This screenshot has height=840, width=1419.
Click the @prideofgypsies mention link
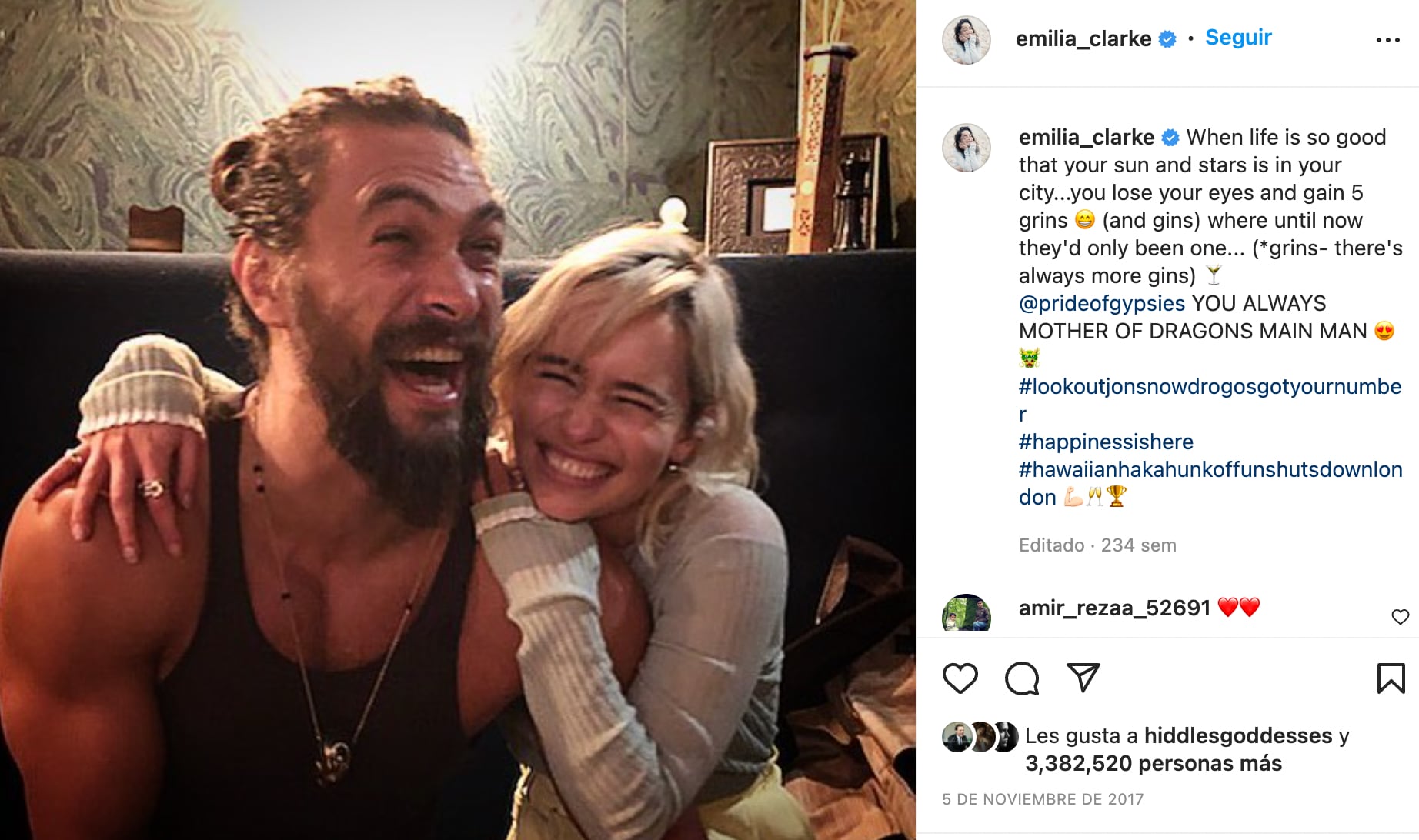pos(1101,303)
